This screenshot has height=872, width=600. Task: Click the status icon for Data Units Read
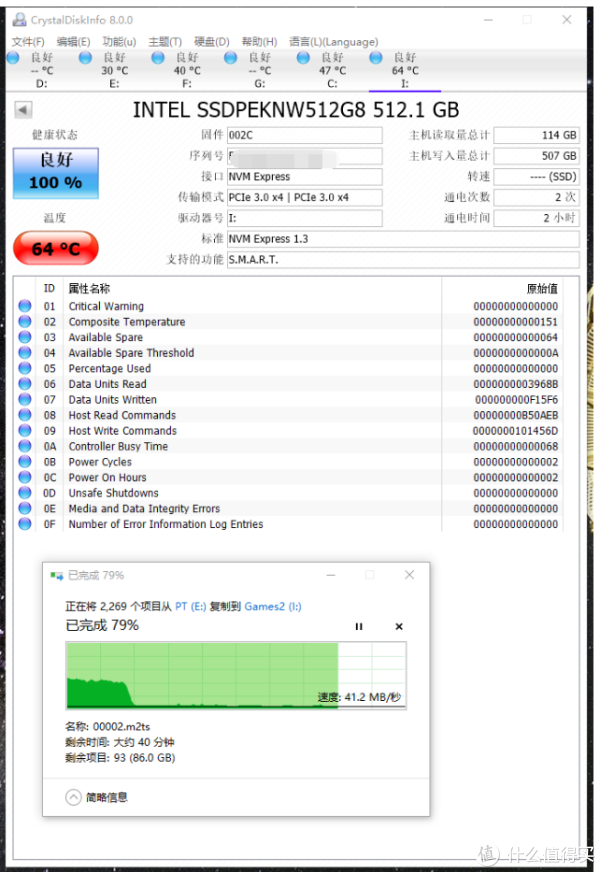coord(25,384)
